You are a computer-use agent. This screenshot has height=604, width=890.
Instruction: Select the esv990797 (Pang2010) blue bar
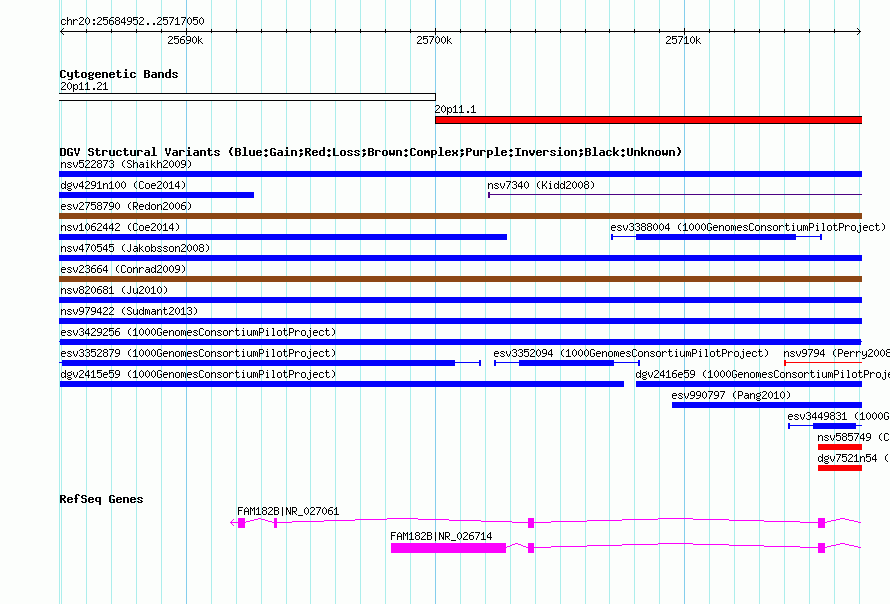coord(767,405)
